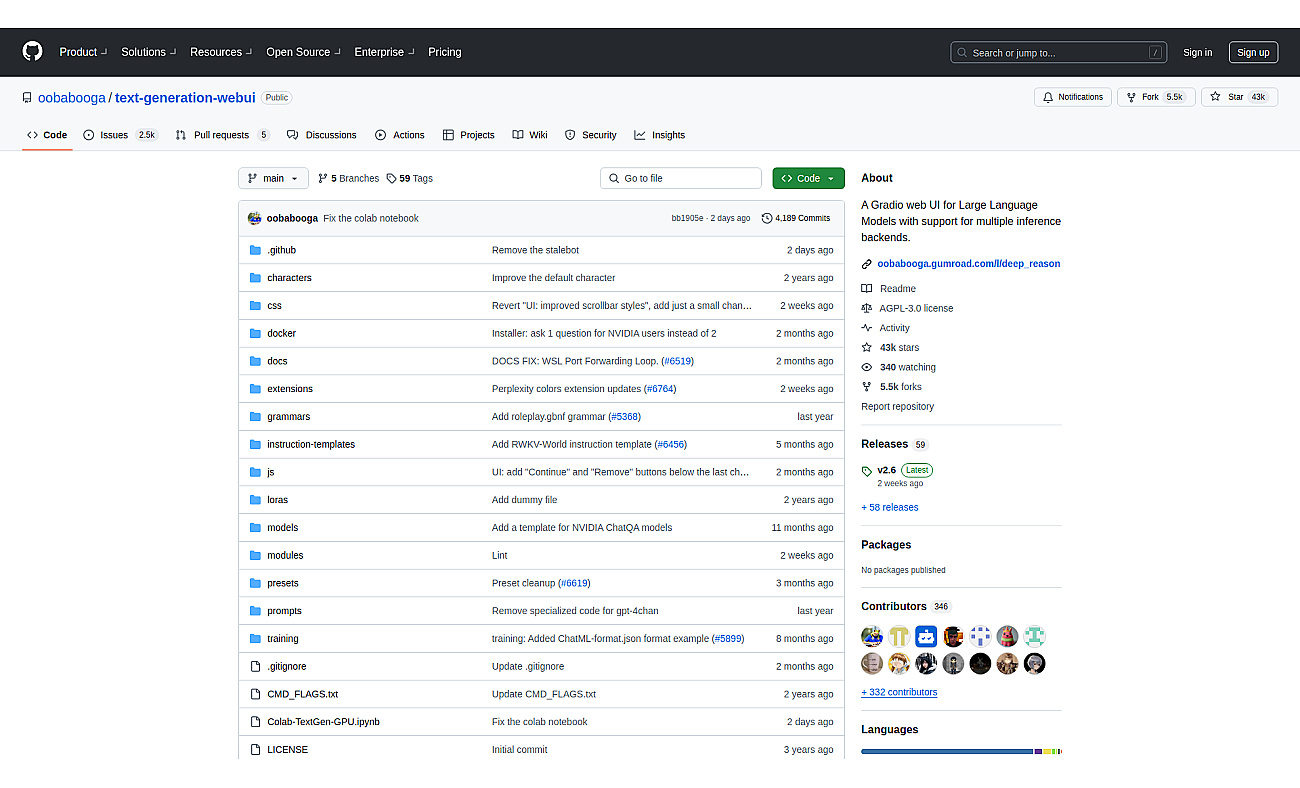Fork the repository

click(x=1156, y=97)
